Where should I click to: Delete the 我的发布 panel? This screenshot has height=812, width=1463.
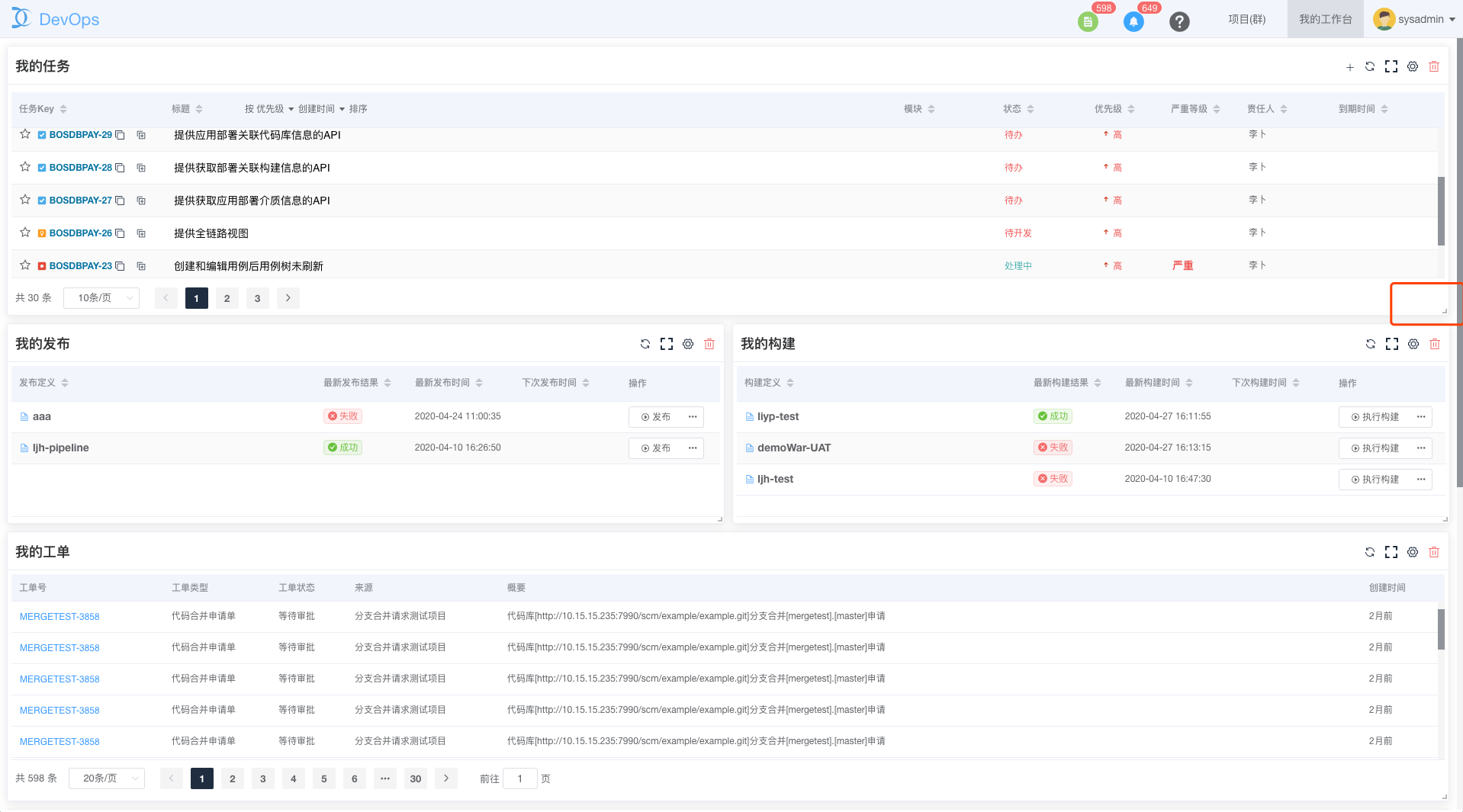tap(709, 344)
